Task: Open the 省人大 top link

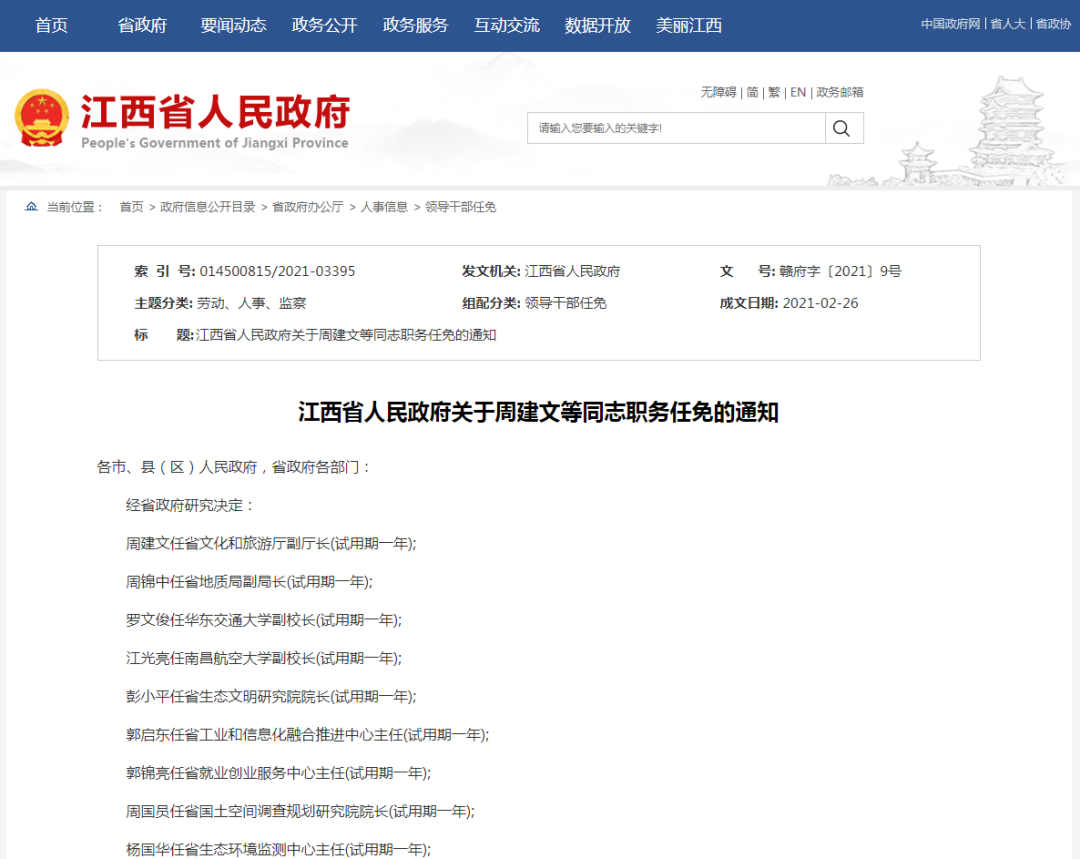Action: 1007,24
